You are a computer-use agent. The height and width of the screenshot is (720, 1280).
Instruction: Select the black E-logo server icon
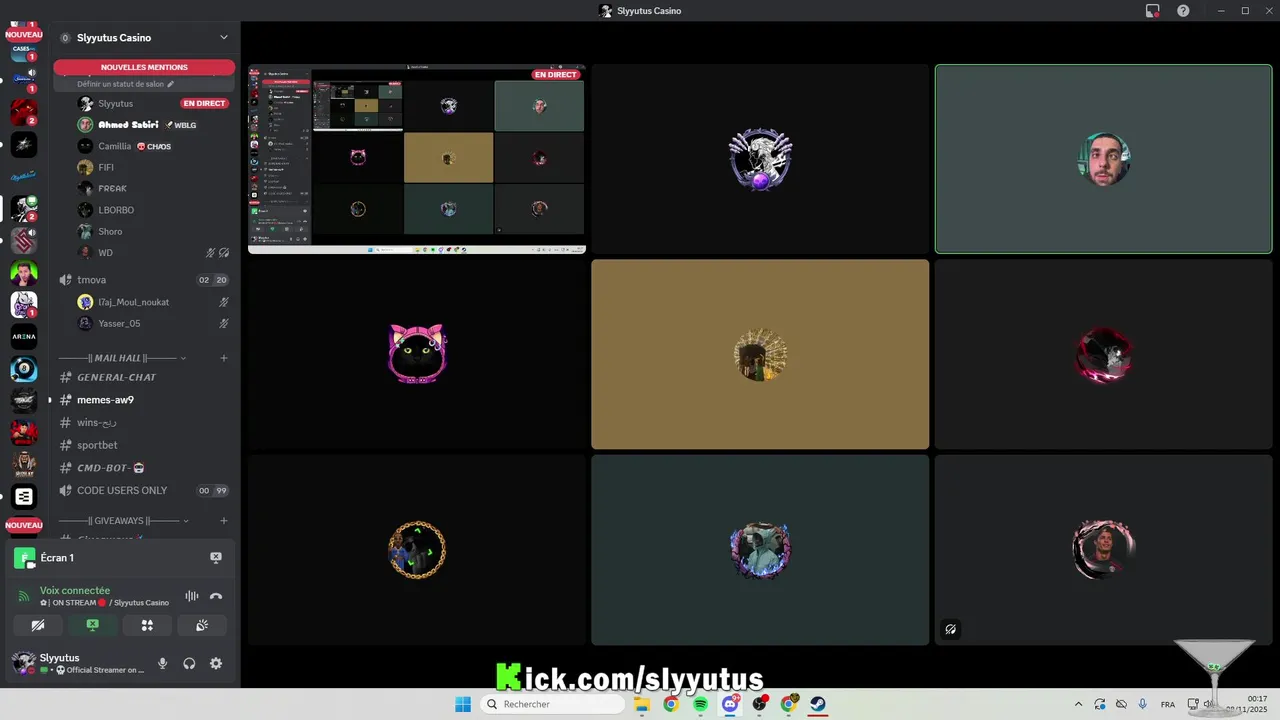24,496
